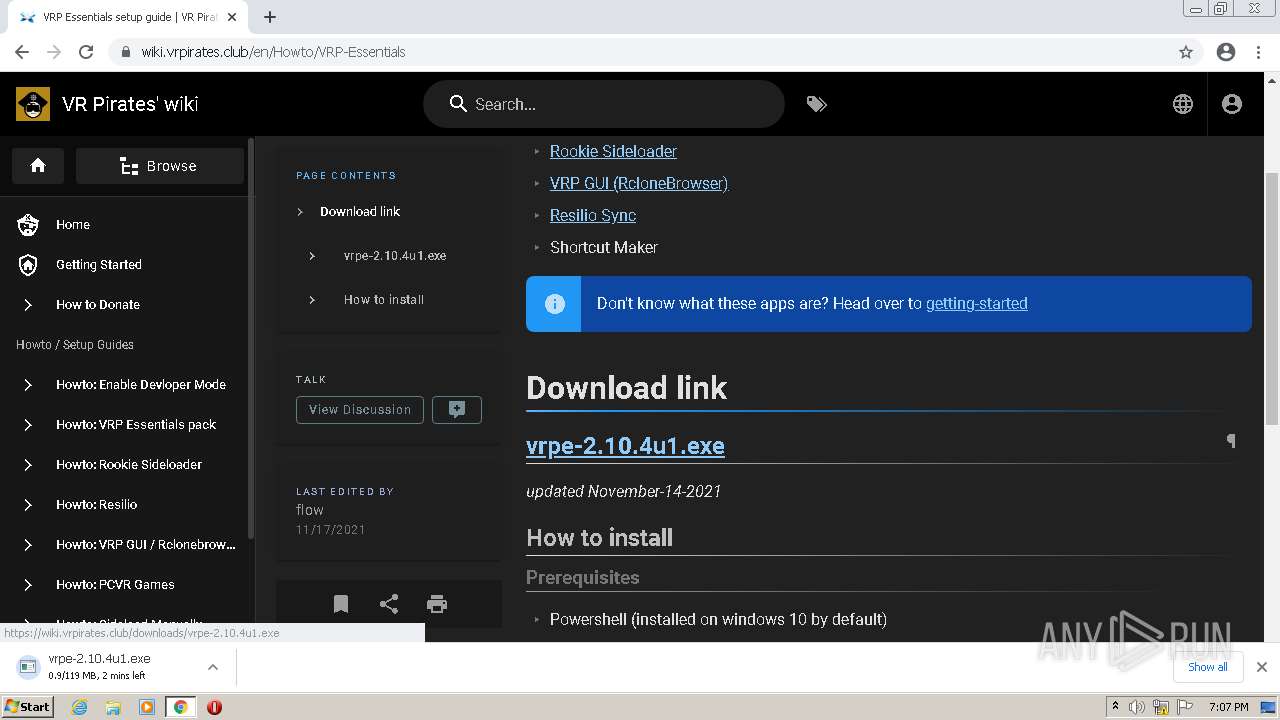Click the search magnifier icon
1280x720 pixels.
click(x=458, y=104)
